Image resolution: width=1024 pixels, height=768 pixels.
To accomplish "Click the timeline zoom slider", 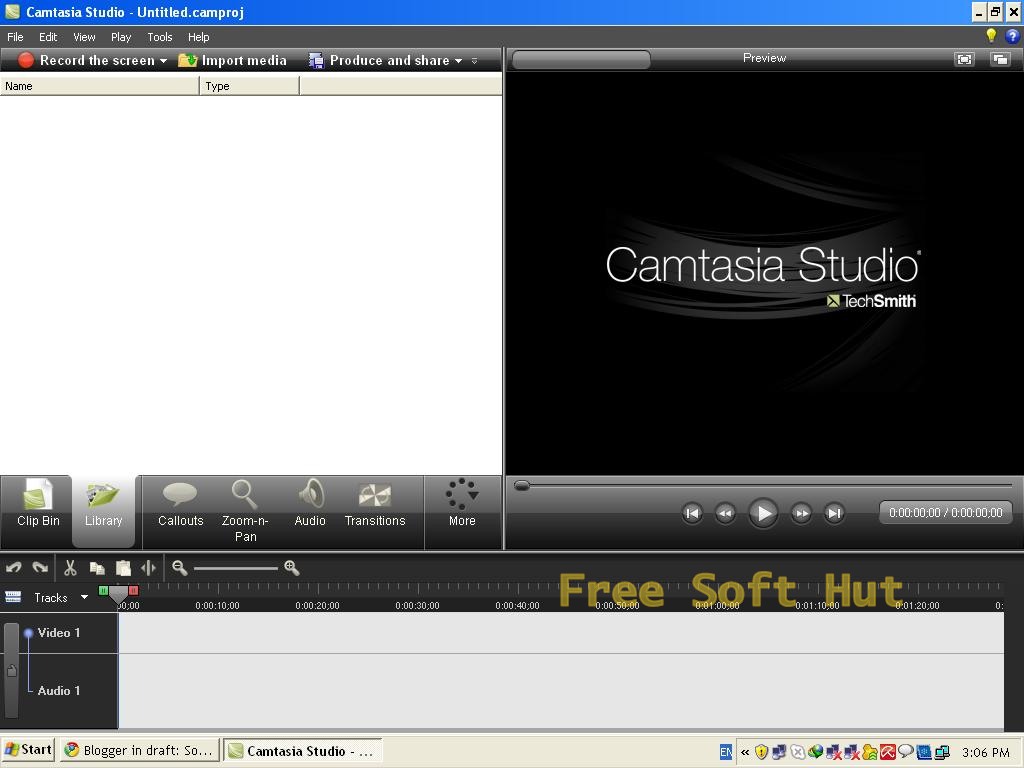I will point(236,568).
